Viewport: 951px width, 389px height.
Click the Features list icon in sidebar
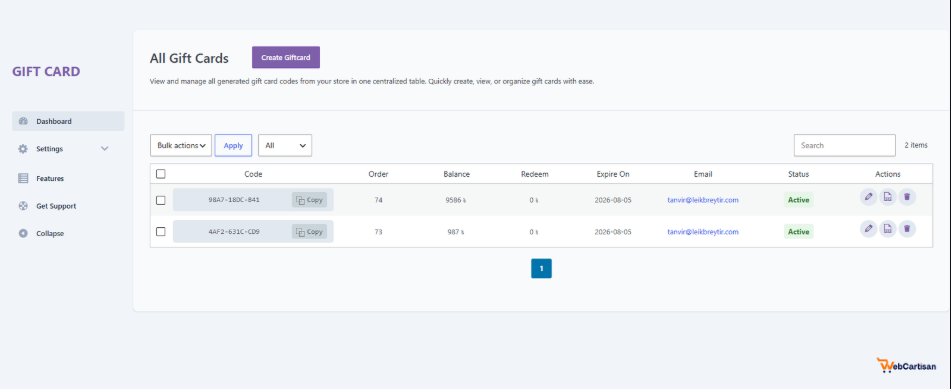(x=23, y=178)
